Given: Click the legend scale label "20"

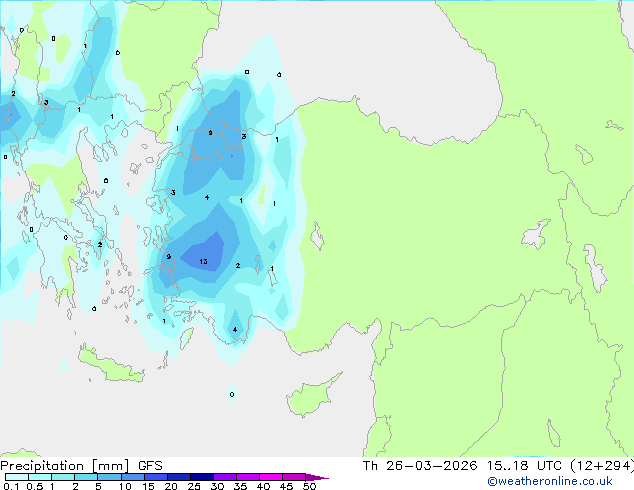Looking at the screenshot, I should click(171, 486).
